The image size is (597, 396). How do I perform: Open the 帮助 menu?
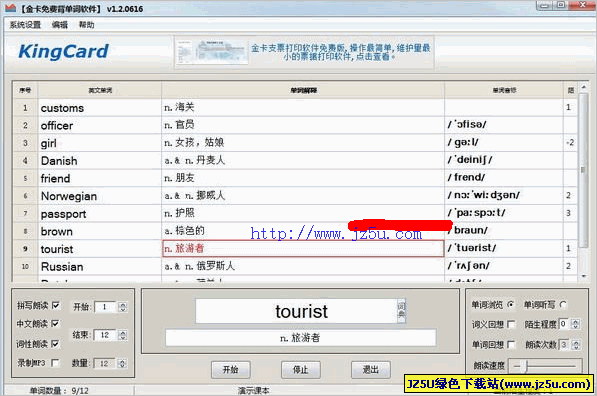tap(86, 25)
